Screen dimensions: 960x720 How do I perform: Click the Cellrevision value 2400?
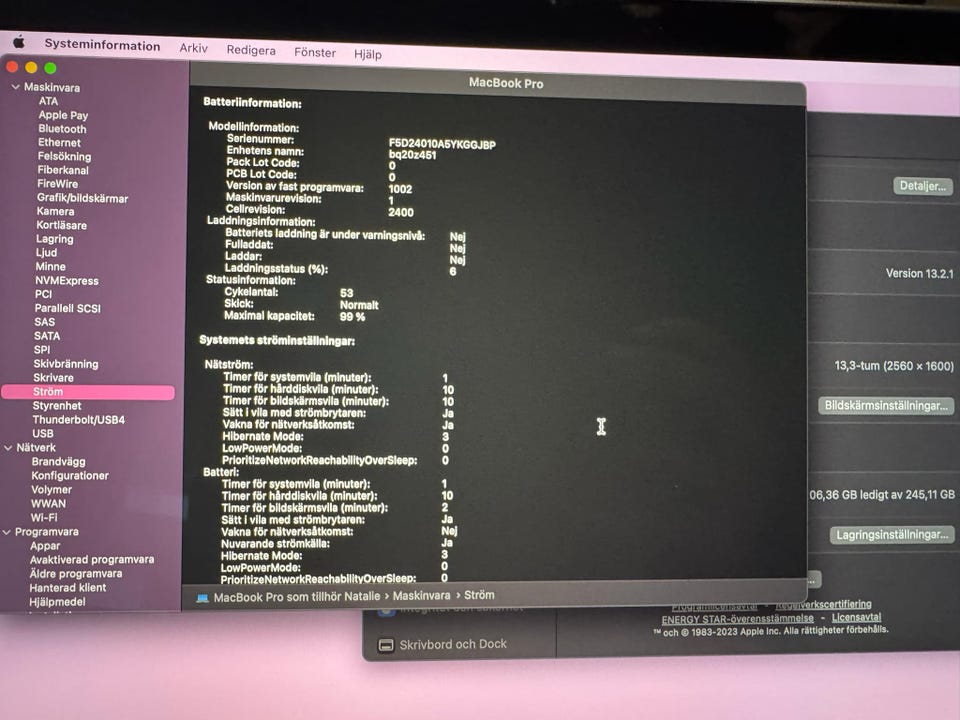point(401,212)
